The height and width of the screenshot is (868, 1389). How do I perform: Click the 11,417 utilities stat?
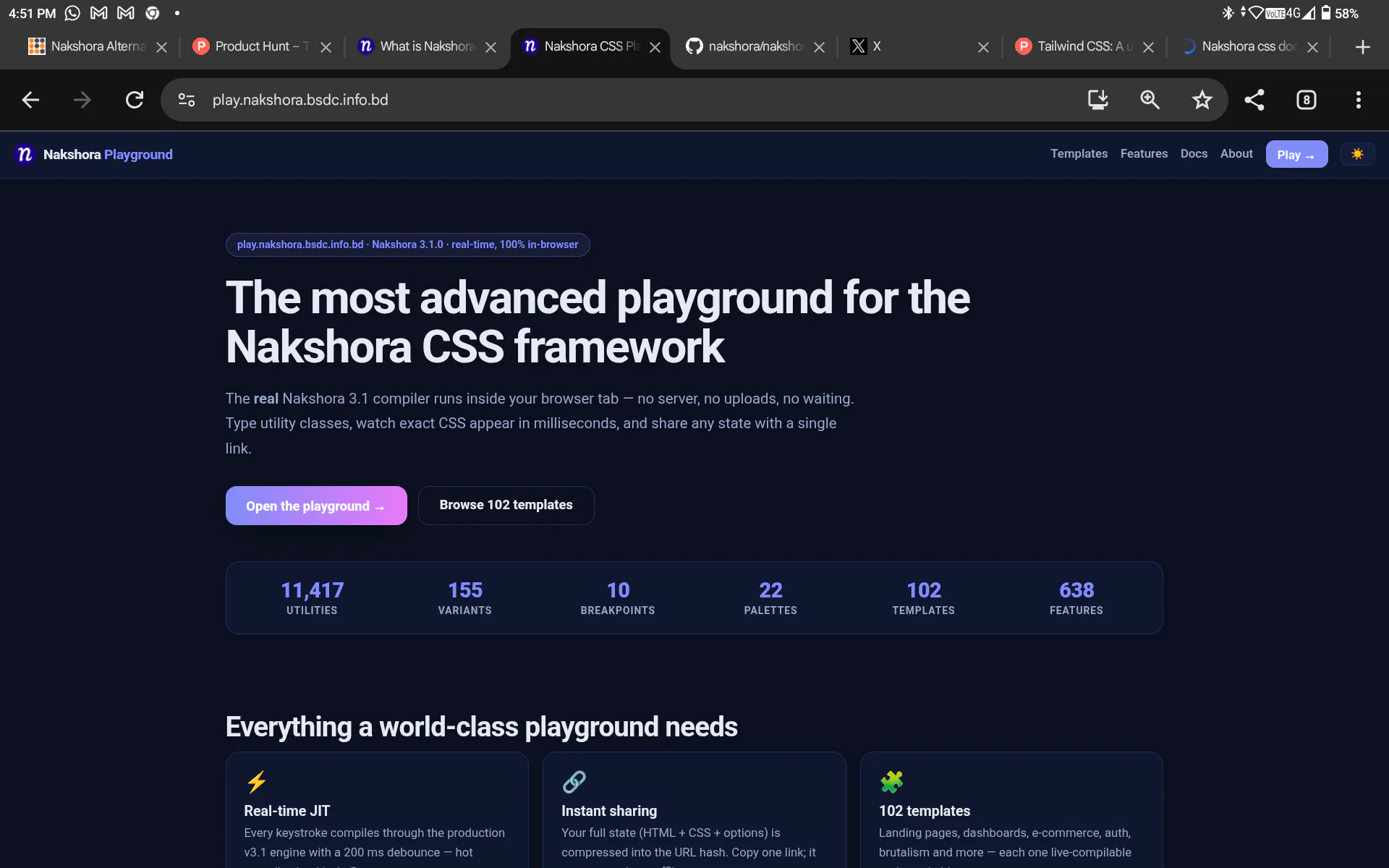pos(312,598)
